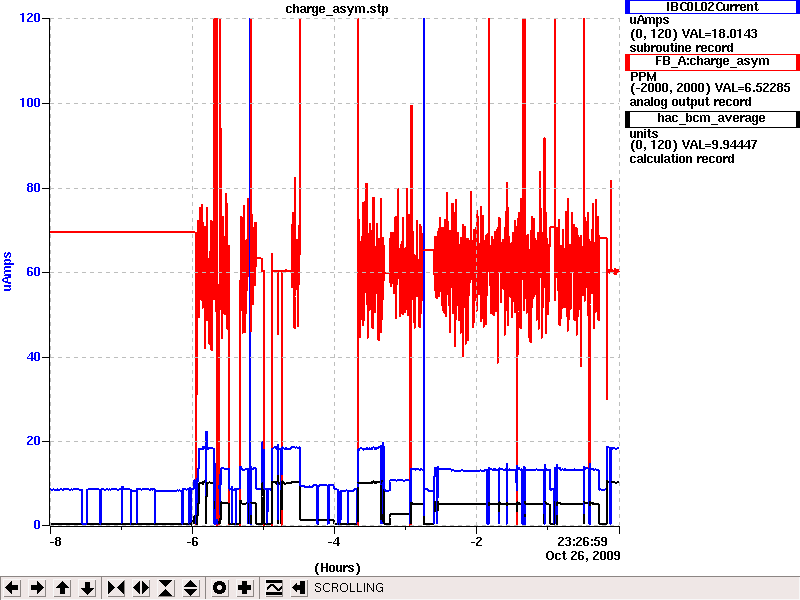Compress the time axis horizontally
Image resolution: width=800 pixels, height=600 pixels.
click(116, 588)
